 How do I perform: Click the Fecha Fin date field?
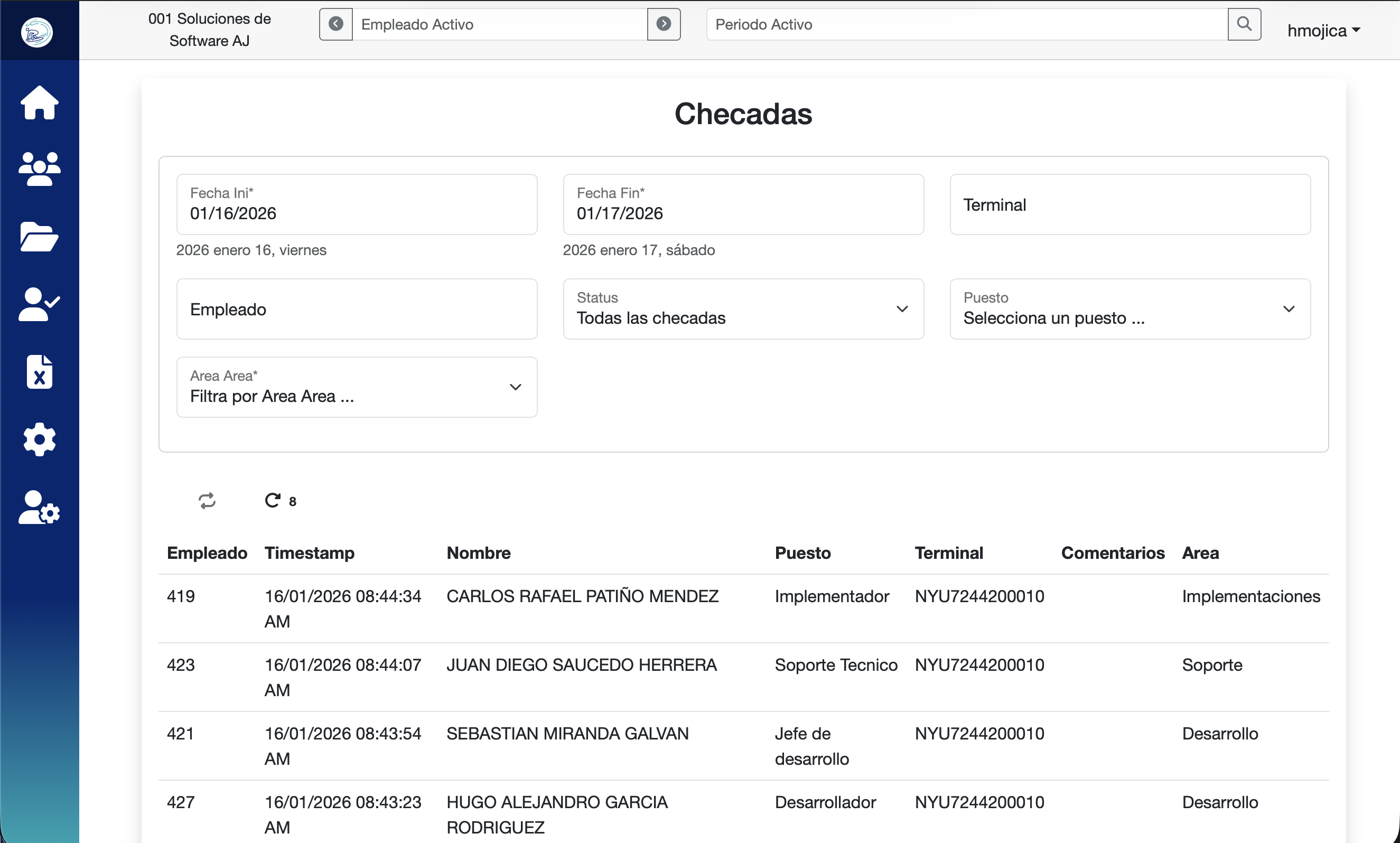[743, 204]
